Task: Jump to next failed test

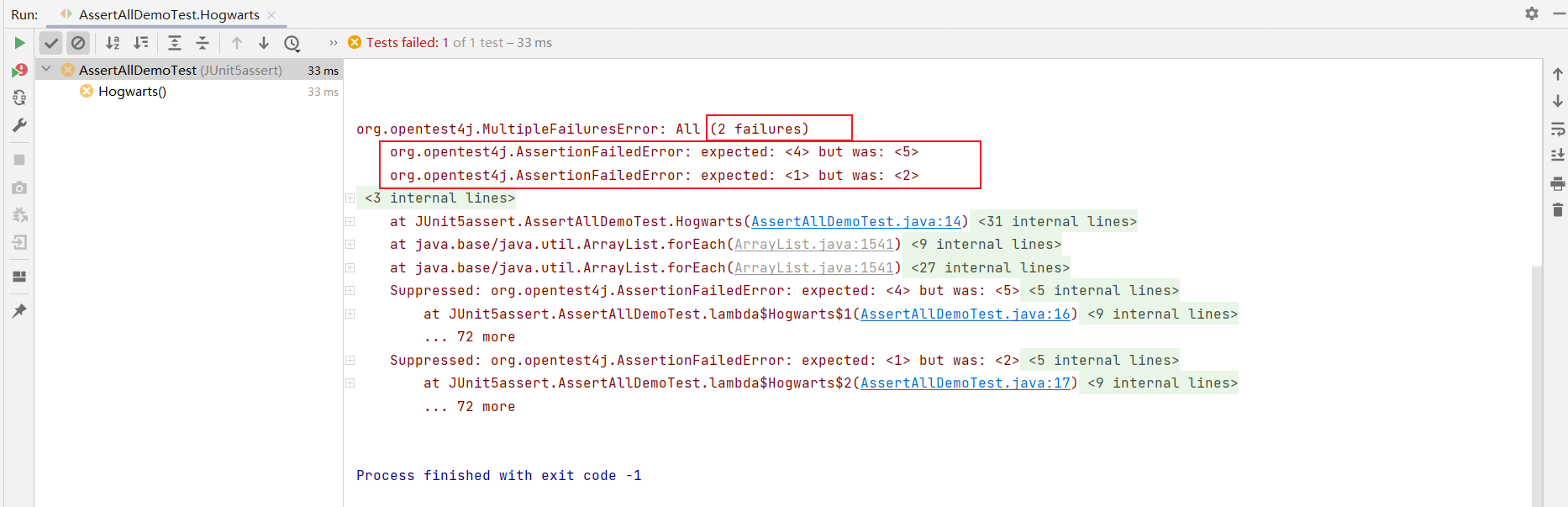Action: pyautogui.click(x=264, y=43)
